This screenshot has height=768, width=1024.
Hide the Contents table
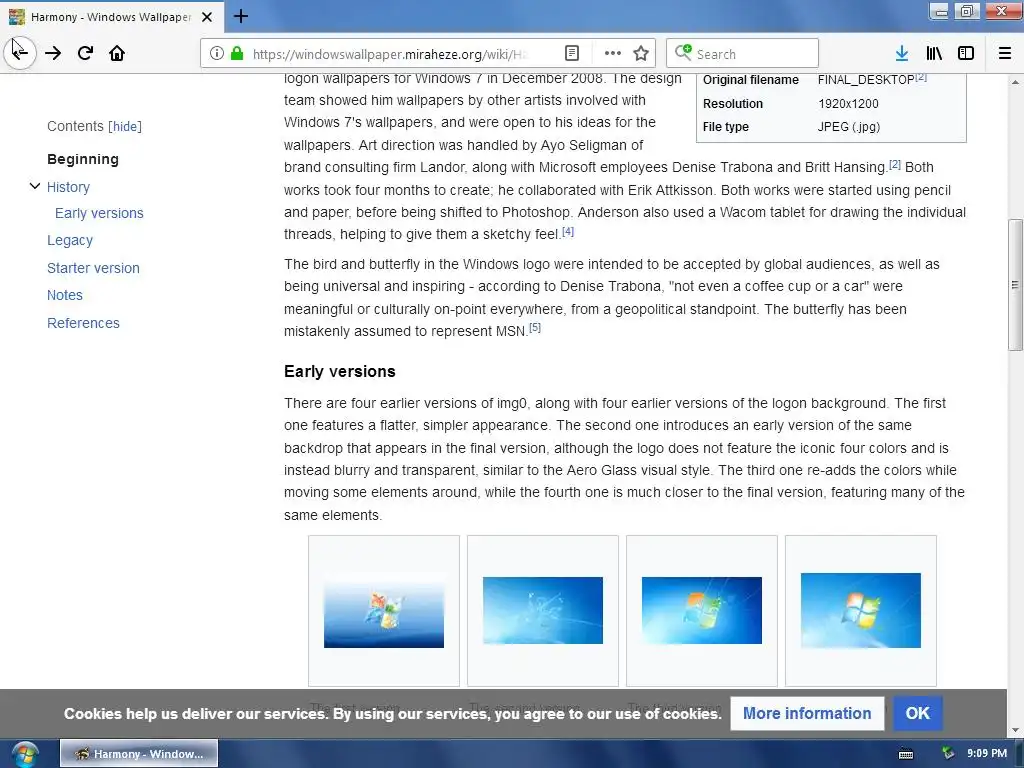(x=125, y=126)
